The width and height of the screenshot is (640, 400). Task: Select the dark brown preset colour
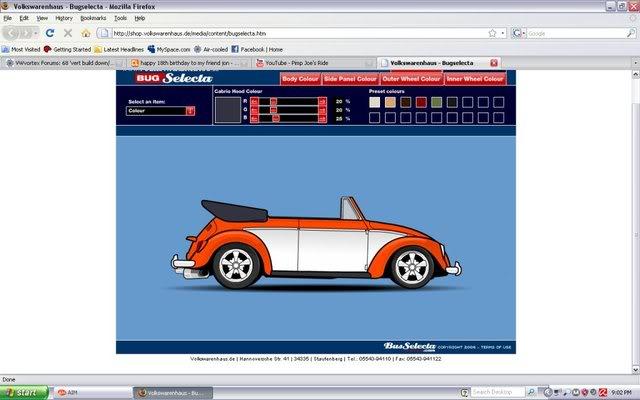405,102
